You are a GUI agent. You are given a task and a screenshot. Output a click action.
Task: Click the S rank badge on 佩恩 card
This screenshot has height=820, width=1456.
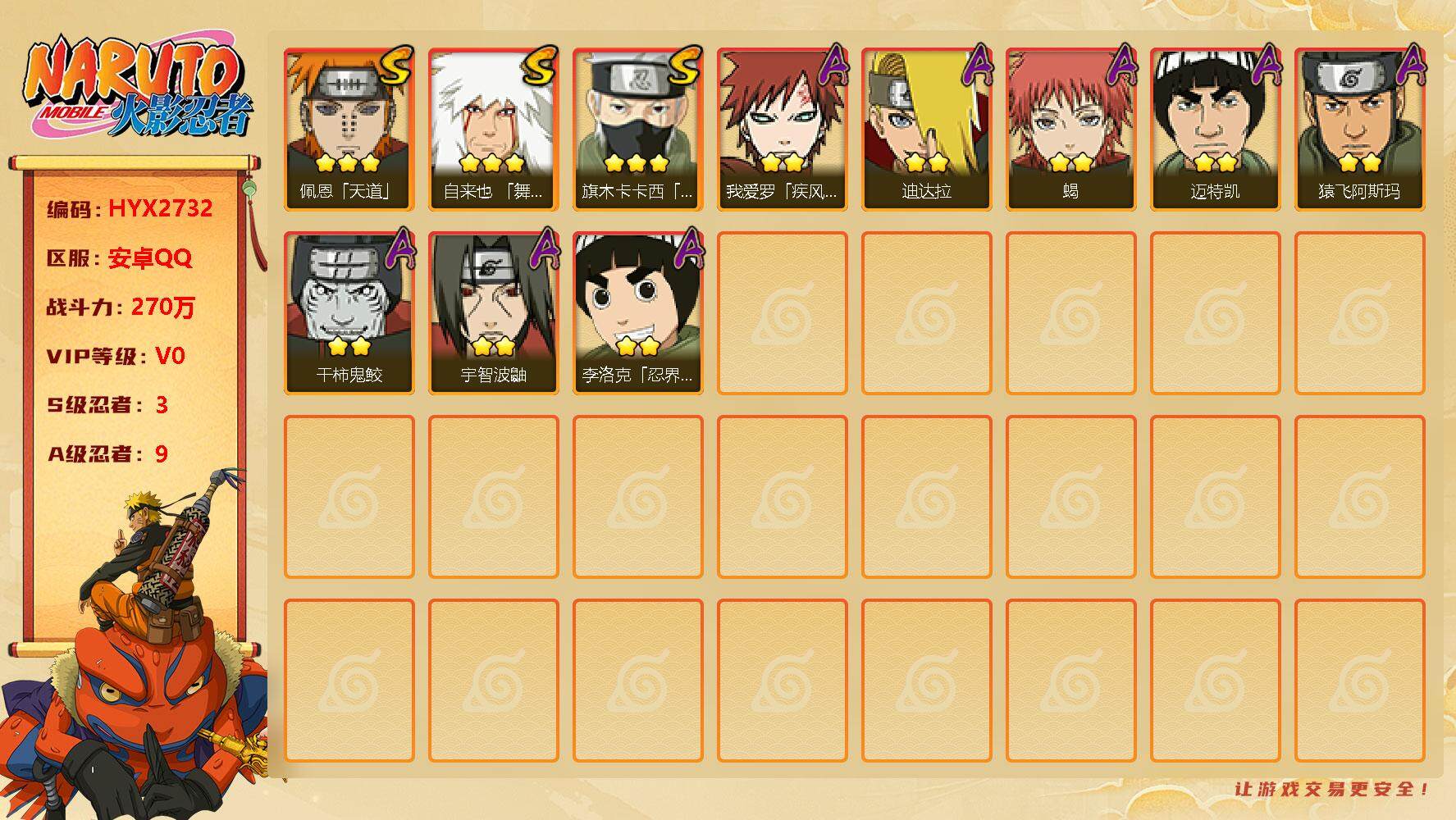[x=397, y=66]
